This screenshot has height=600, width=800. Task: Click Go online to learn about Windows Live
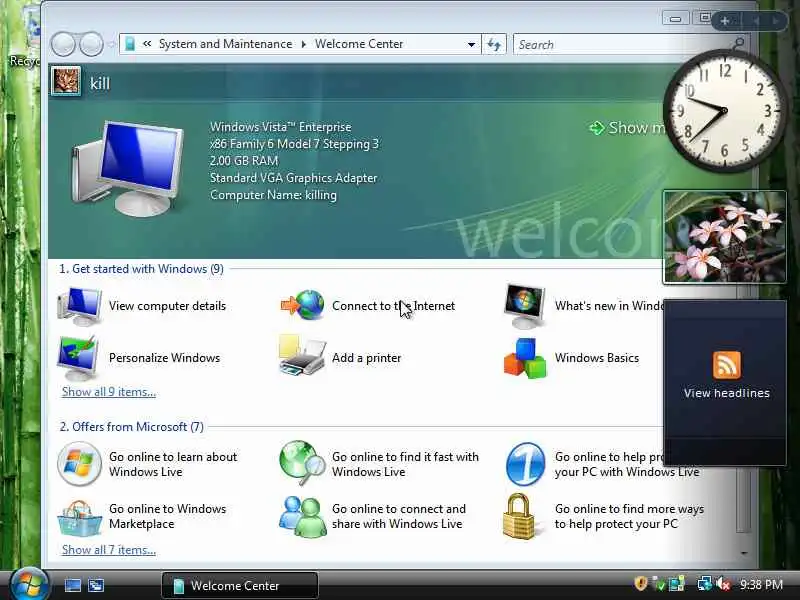[173, 464]
